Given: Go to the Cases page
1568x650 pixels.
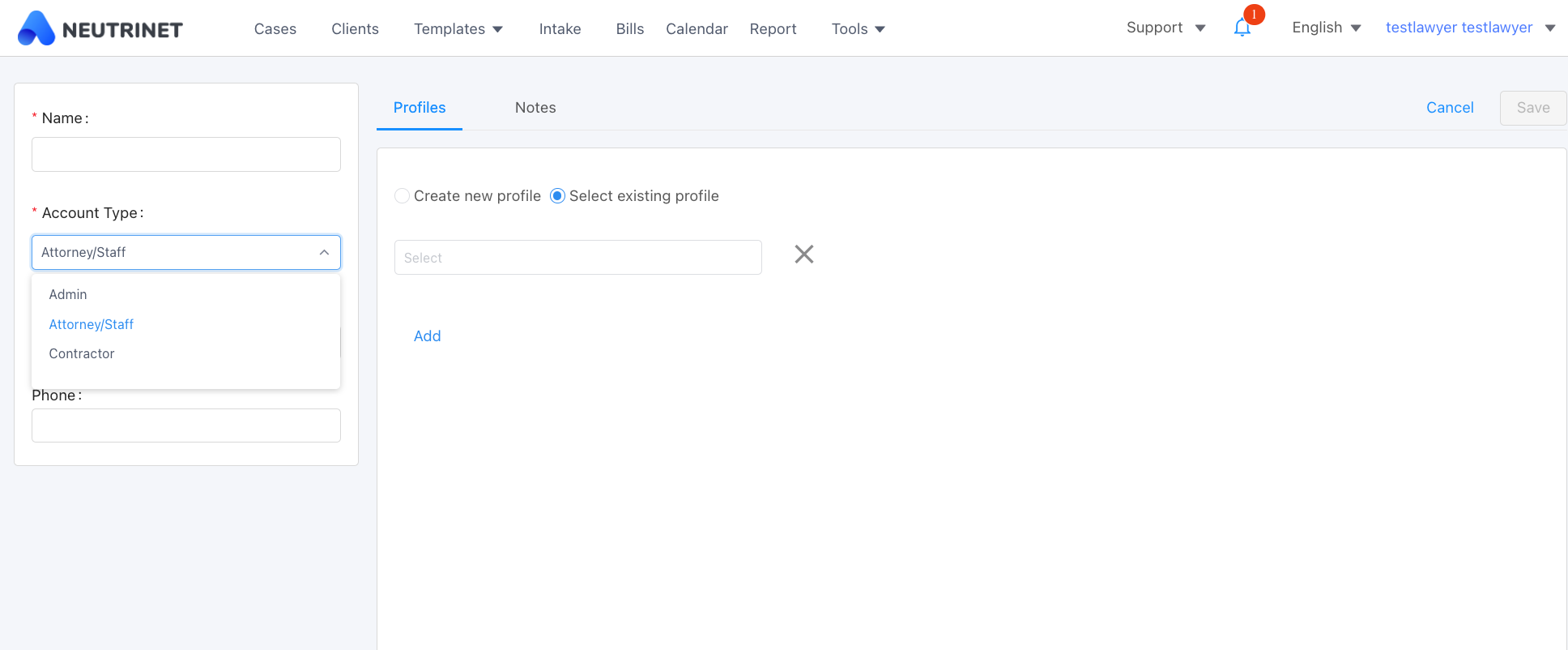Looking at the screenshot, I should (x=275, y=29).
